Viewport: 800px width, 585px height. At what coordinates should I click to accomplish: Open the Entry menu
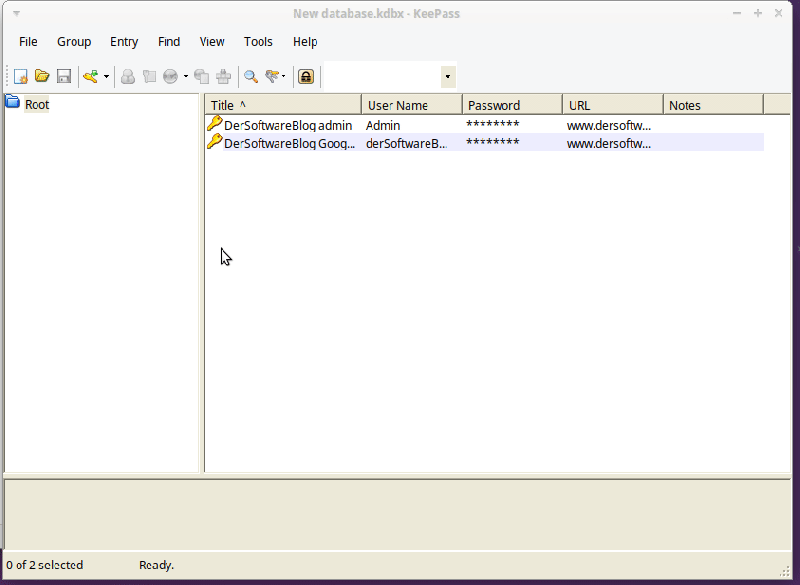point(123,41)
